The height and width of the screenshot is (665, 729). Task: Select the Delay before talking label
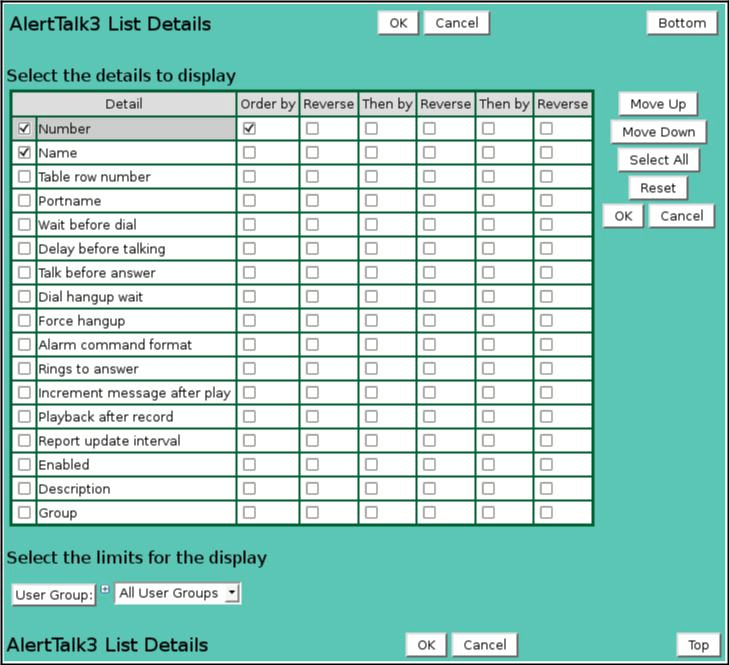(102, 249)
